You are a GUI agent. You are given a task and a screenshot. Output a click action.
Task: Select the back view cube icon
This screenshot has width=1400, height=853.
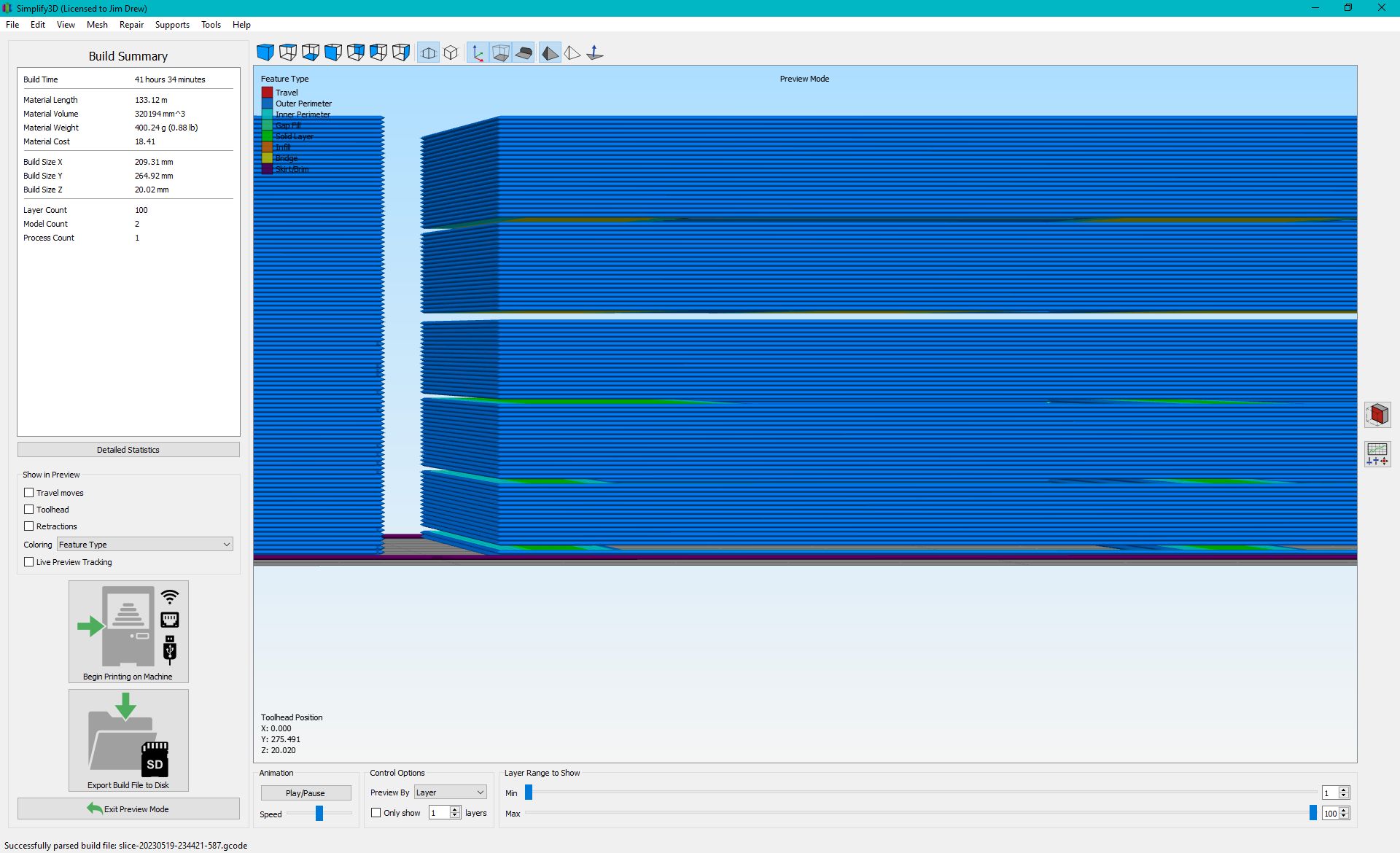[x=356, y=52]
